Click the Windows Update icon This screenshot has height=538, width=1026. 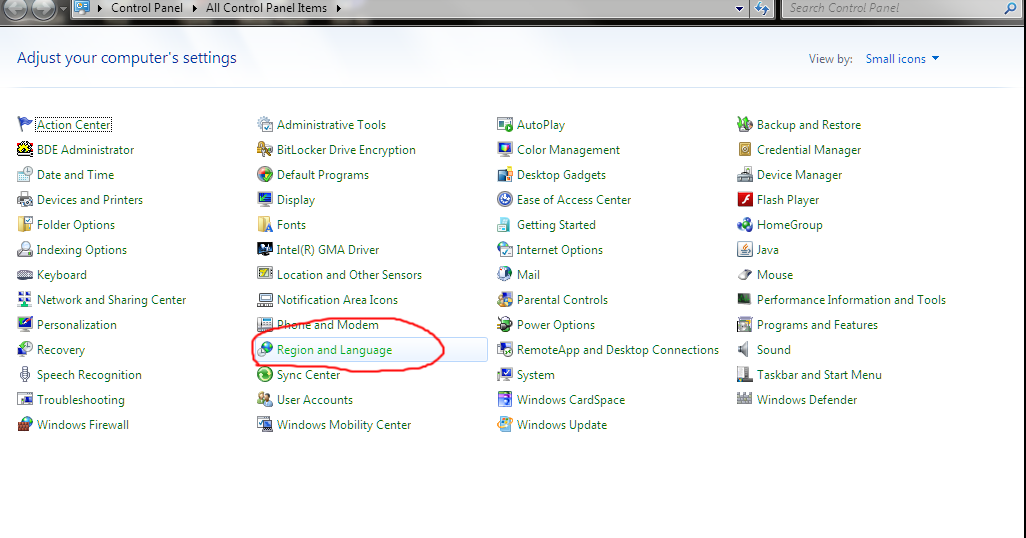tap(505, 424)
